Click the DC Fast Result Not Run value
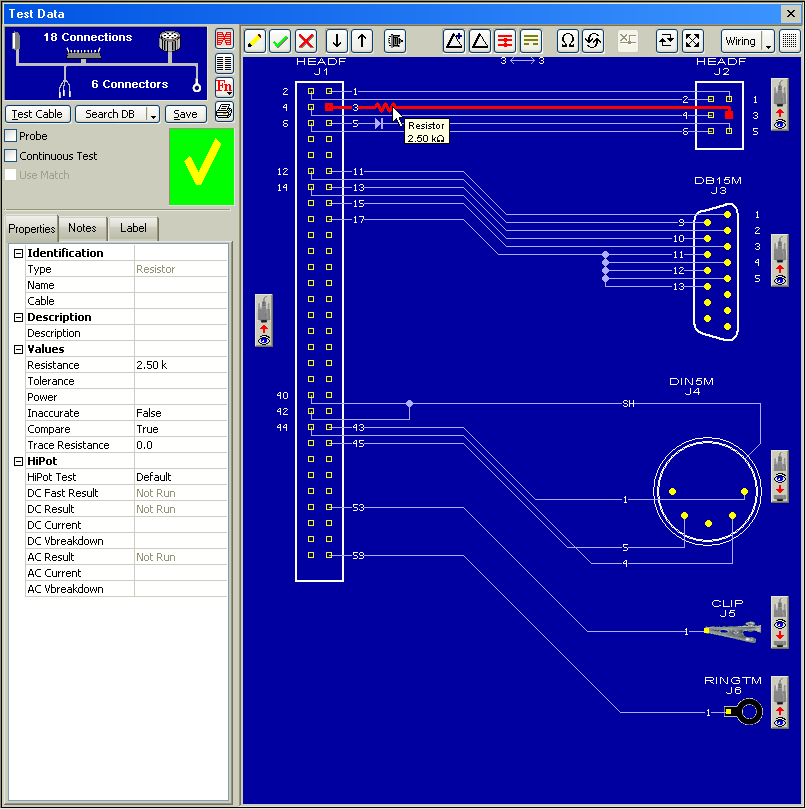 click(181, 493)
